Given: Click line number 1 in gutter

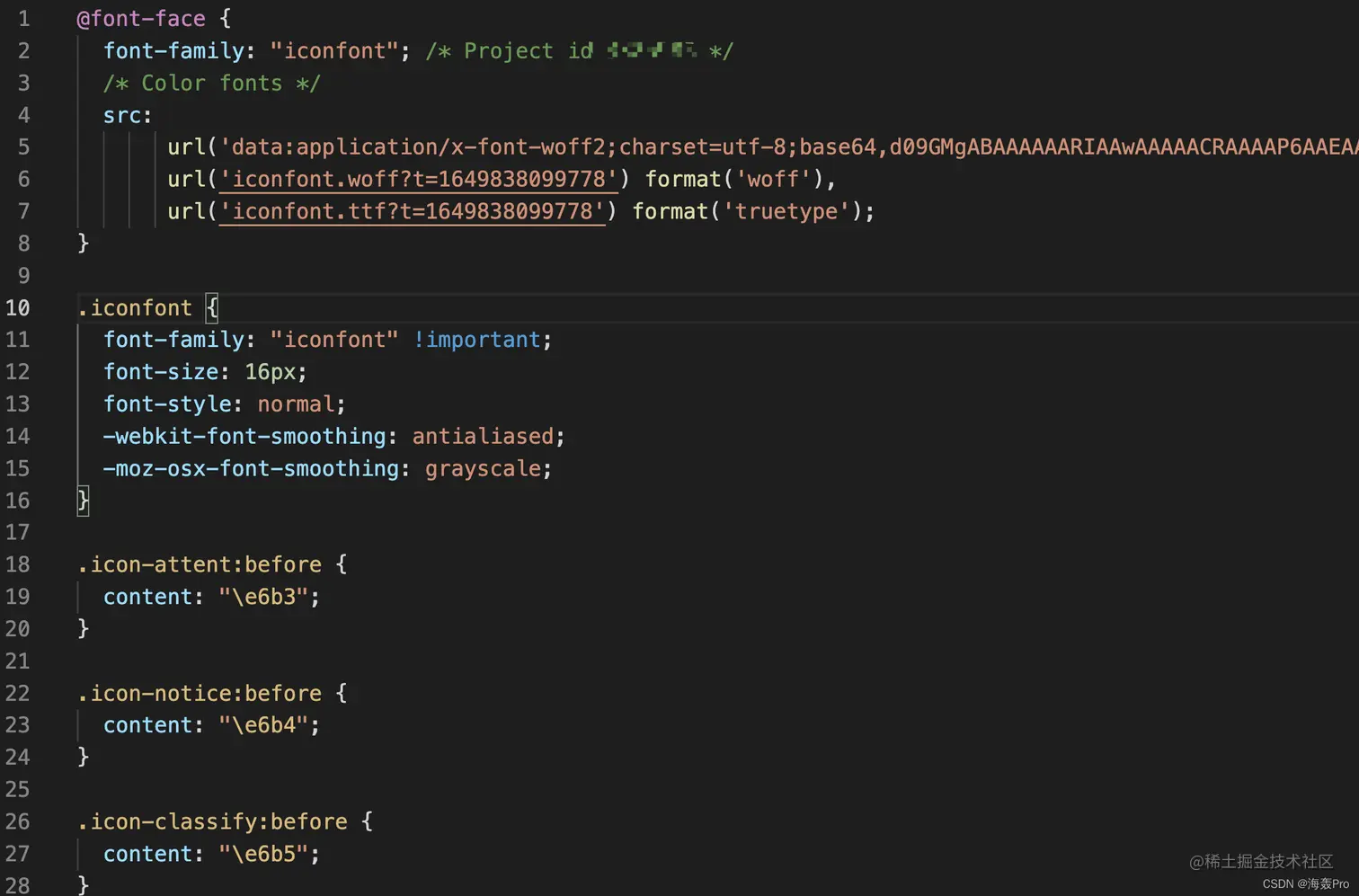Looking at the screenshot, I should coord(24,19).
